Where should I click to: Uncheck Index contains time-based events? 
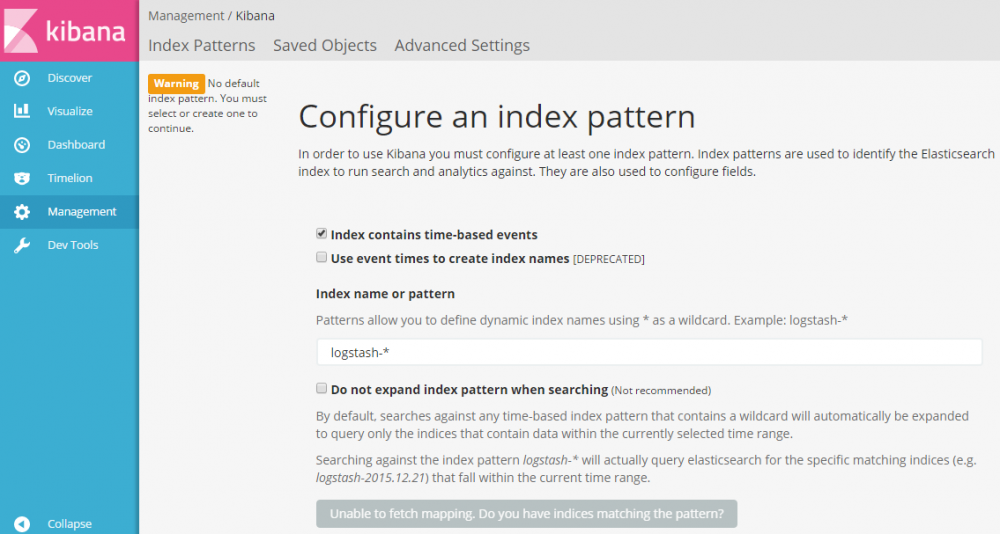[322, 234]
